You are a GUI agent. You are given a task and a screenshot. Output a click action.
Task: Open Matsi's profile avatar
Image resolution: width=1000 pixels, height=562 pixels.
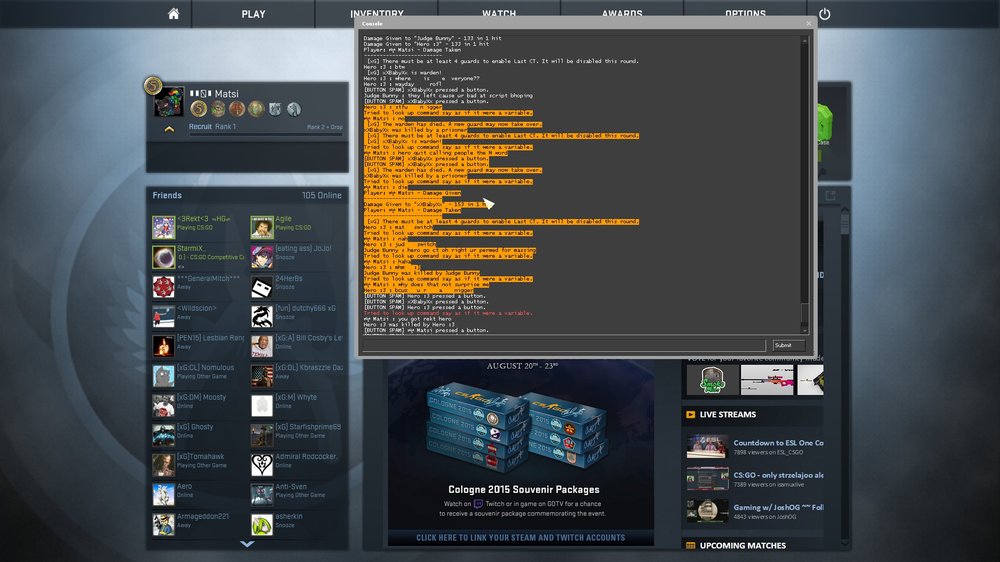[x=169, y=102]
